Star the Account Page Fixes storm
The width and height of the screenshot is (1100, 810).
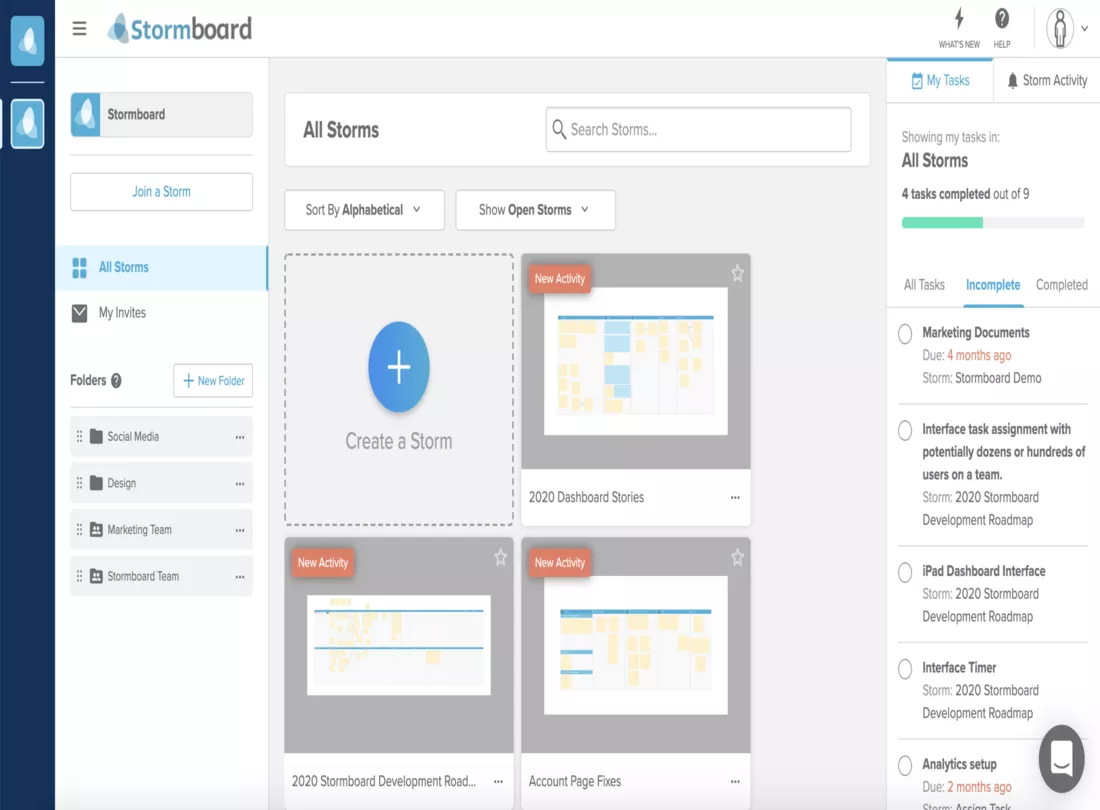pos(737,557)
